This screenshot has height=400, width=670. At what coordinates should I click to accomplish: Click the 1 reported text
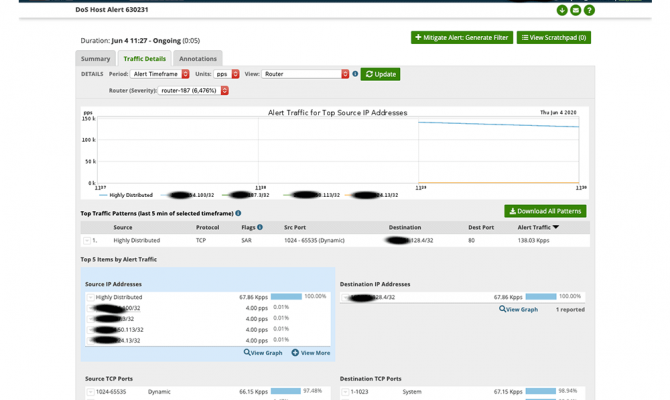click(x=570, y=309)
